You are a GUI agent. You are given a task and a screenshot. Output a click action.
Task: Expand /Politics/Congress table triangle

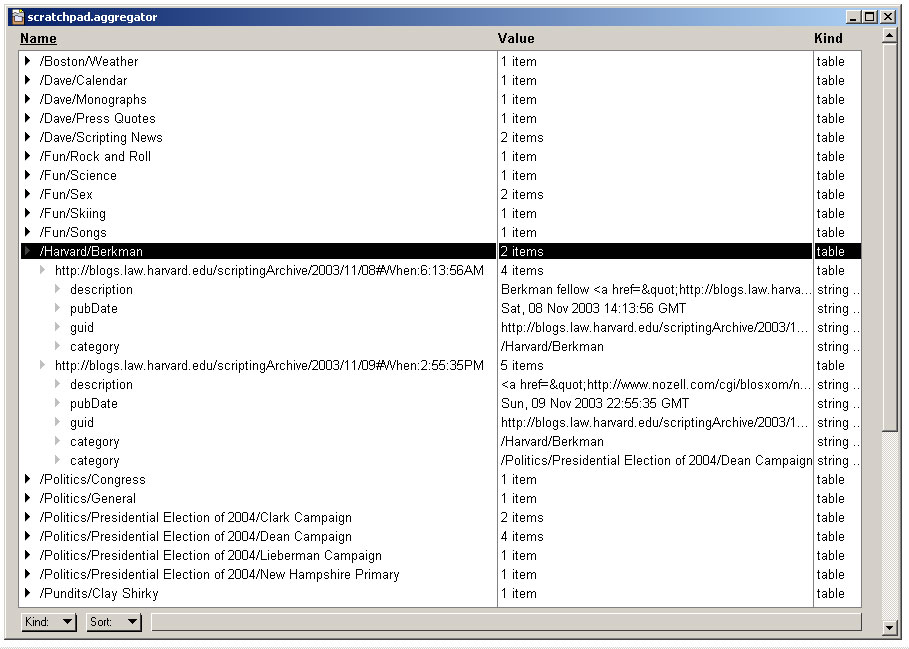click(28, 480)
